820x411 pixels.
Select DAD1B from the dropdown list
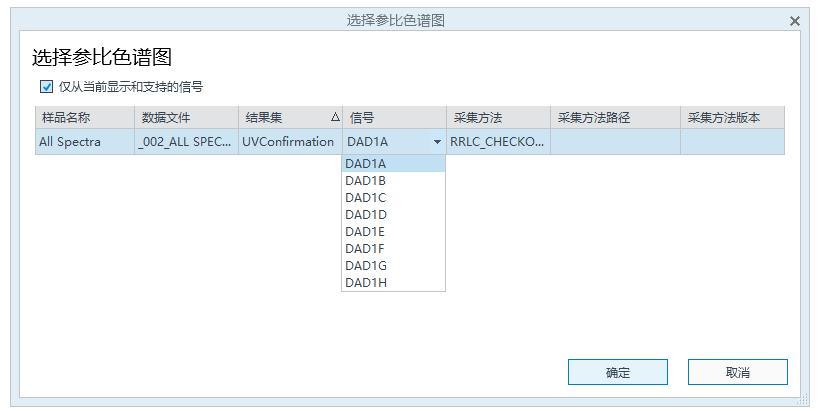[393, 181]
